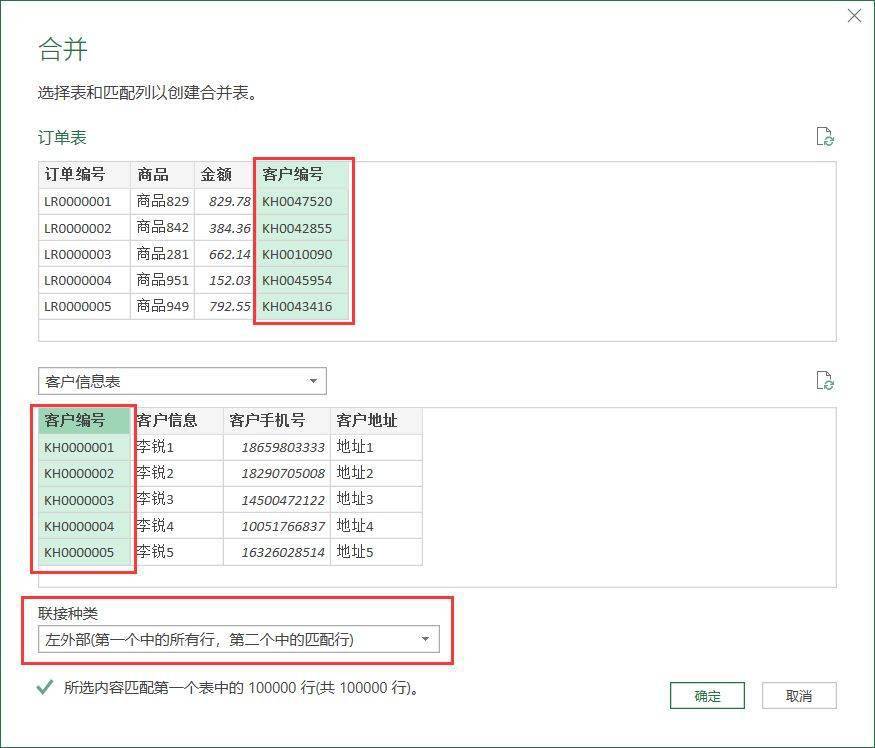Click cell KH0000002
Viewport: 875px width, 748px height.
click(x=84, y=474)
